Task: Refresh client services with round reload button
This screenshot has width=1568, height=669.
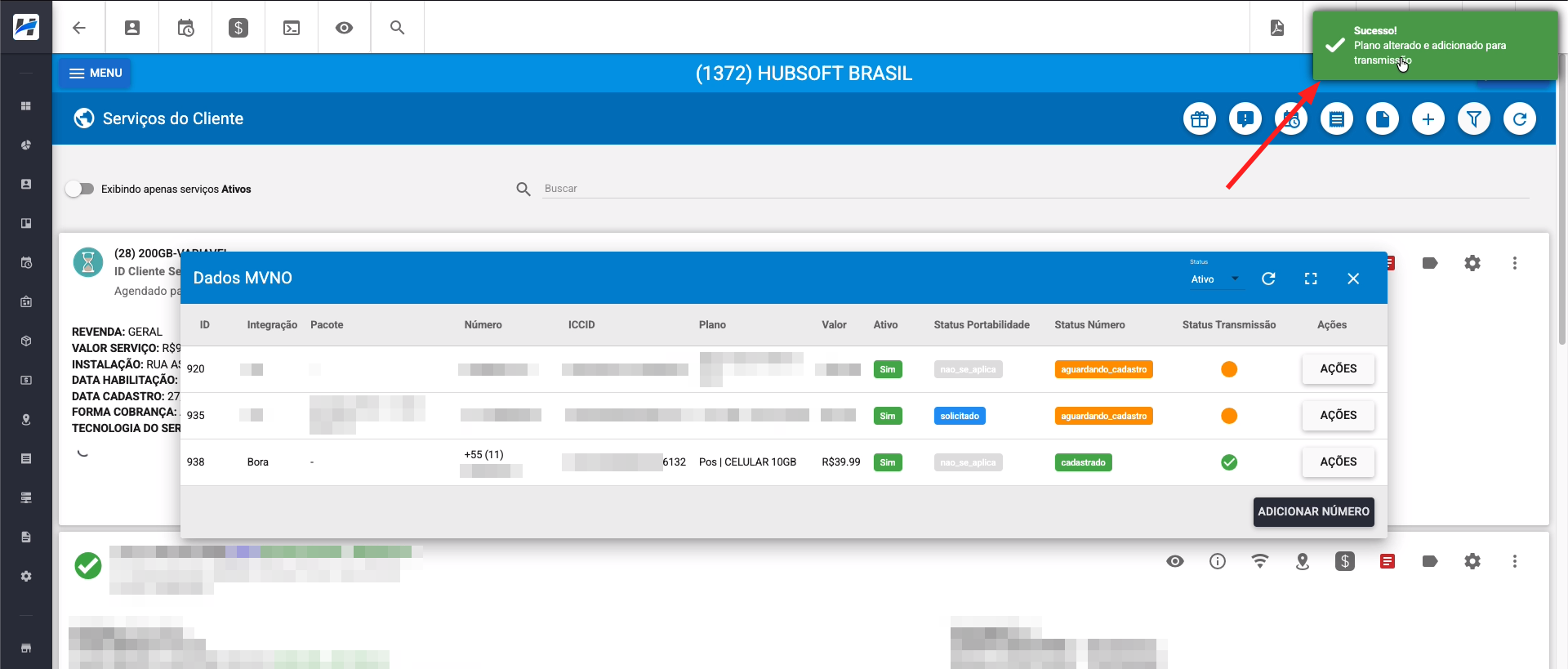Action: [x=1520, y=119]
